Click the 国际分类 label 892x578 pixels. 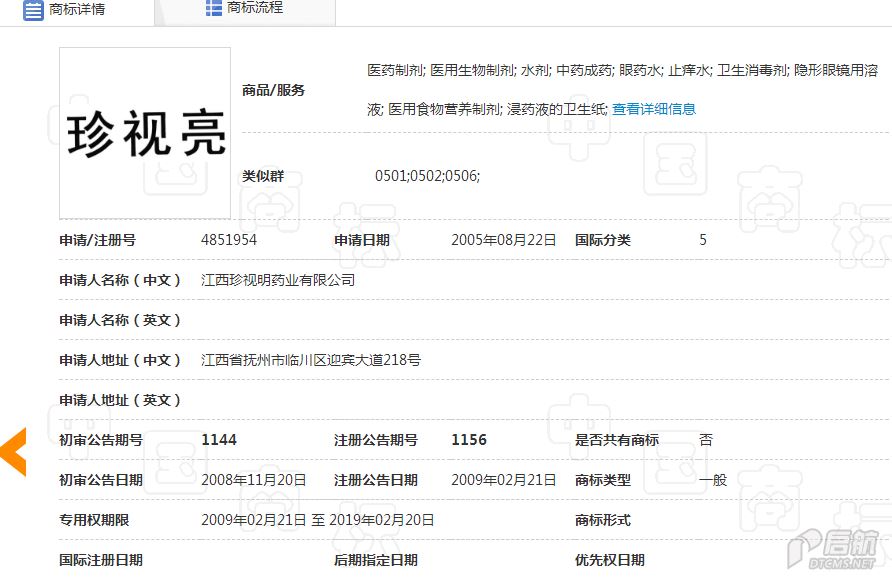pos(603,240)
